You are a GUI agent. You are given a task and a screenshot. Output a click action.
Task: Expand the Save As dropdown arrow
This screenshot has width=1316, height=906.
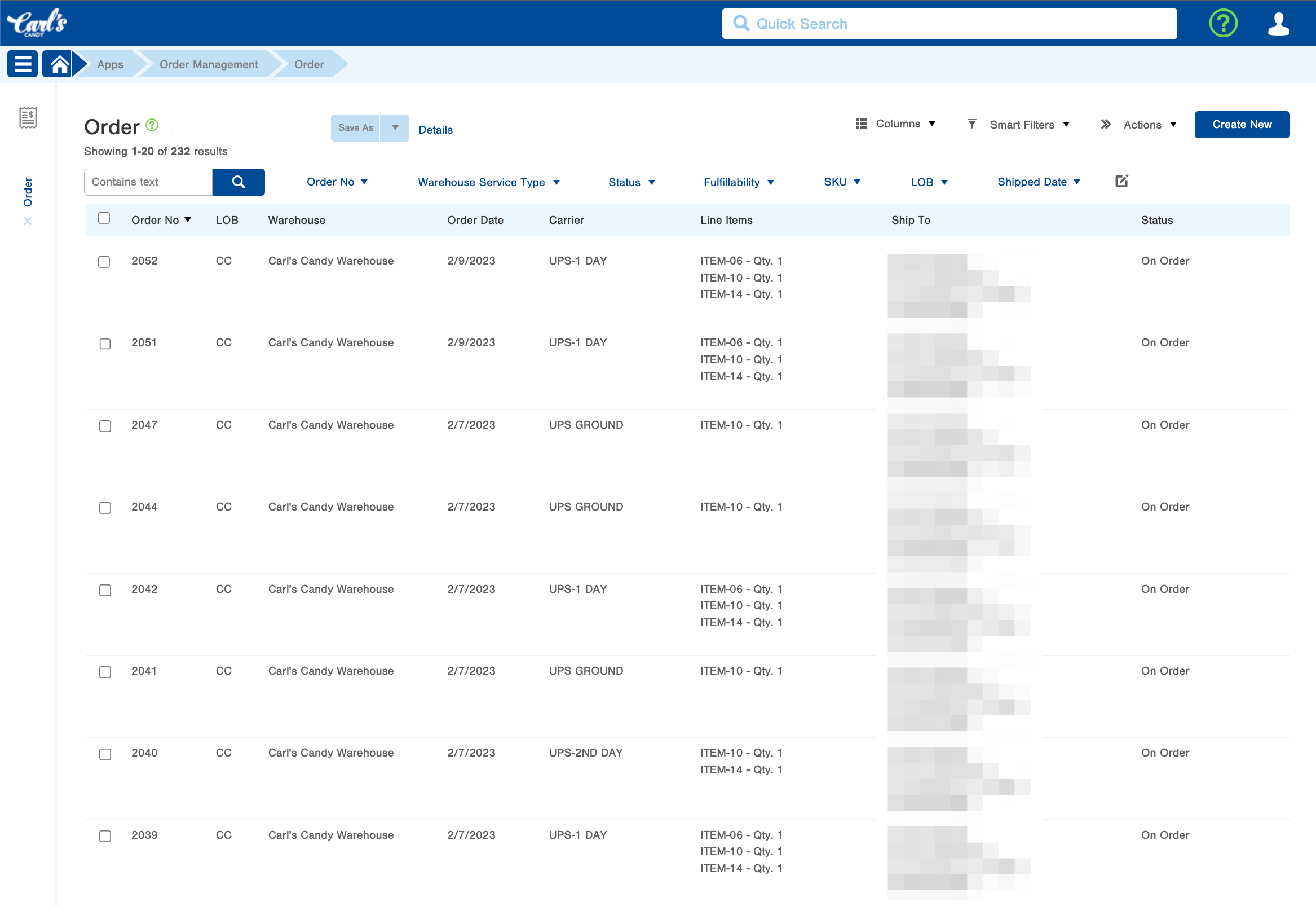395,128
